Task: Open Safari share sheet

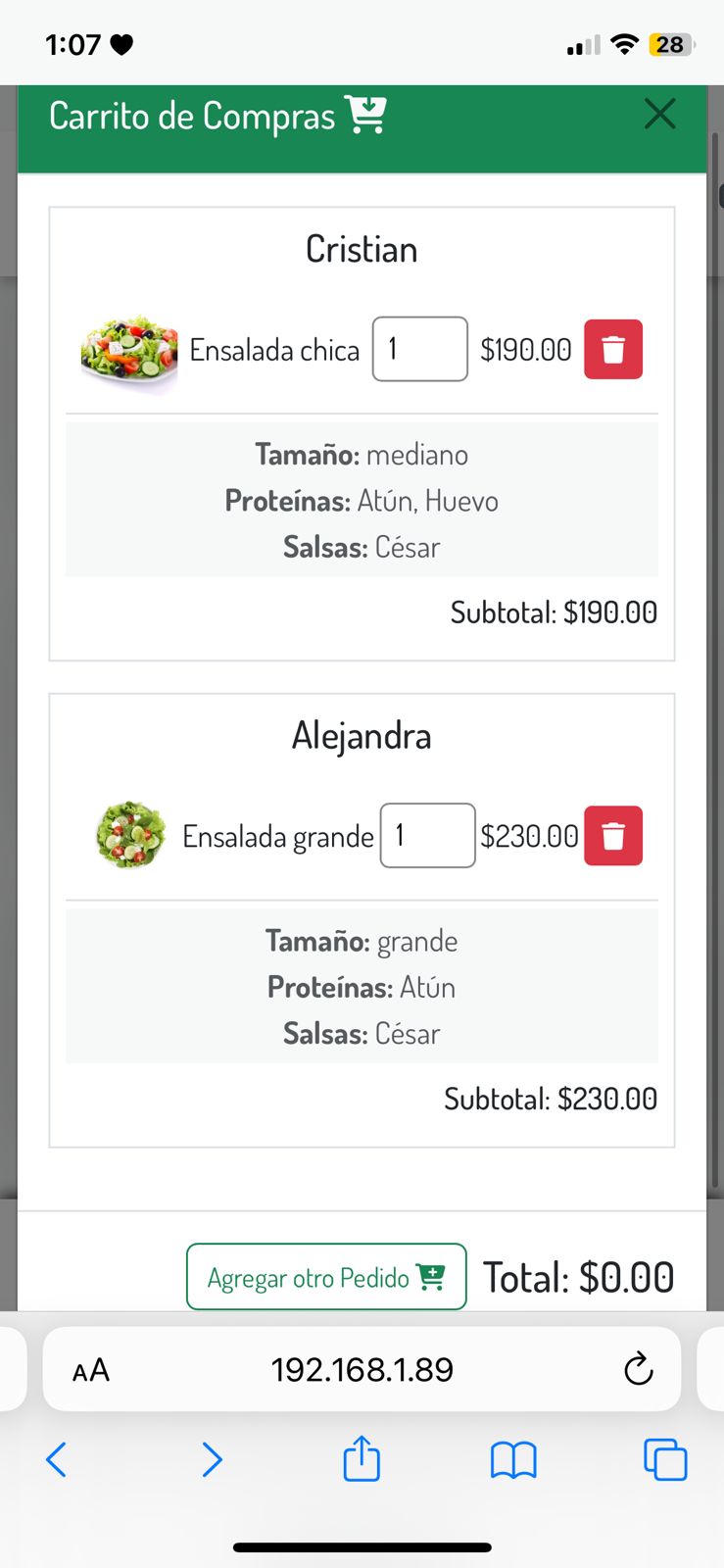Action: (x=362, y=1458)
